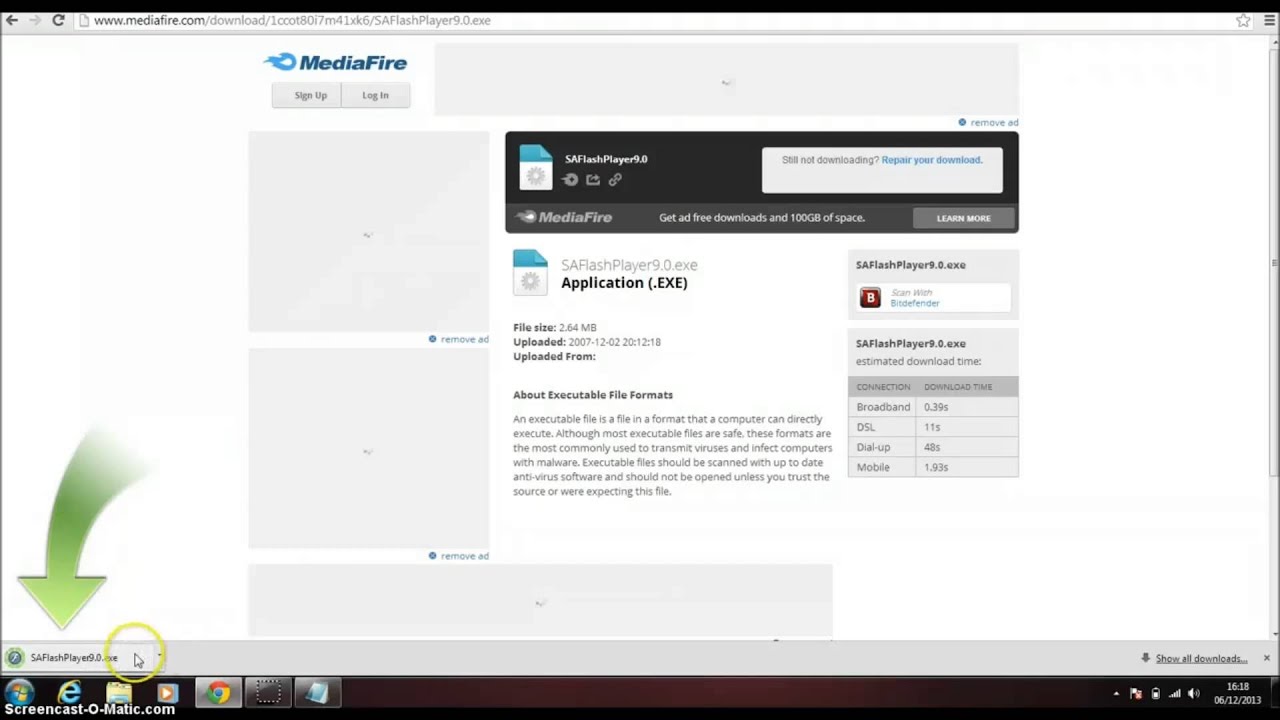The height and width of the screenshot is (720, 1280).
Task: Click the red Bitdefender B icon
Action: pyautogui.click(x=870, y=298)
